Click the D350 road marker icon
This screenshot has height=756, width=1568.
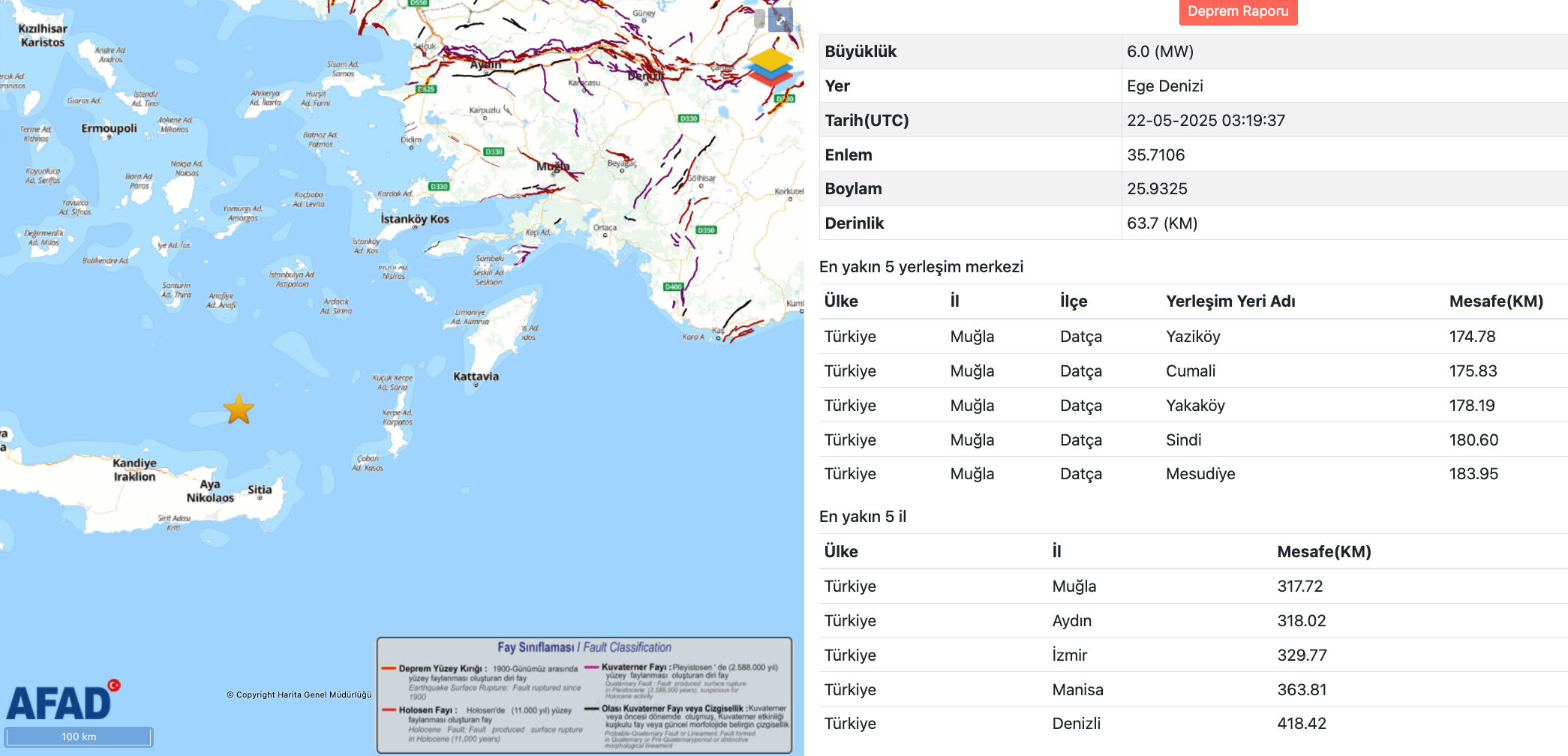tap(706, 230)
